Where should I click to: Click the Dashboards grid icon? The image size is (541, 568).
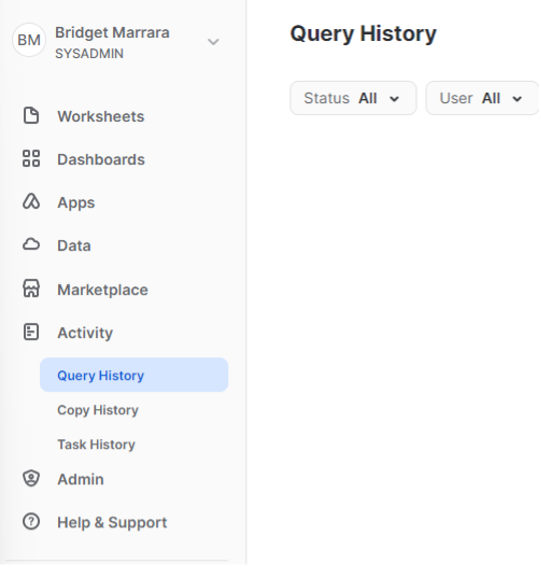pyautogui.click(x=31, y=159)
